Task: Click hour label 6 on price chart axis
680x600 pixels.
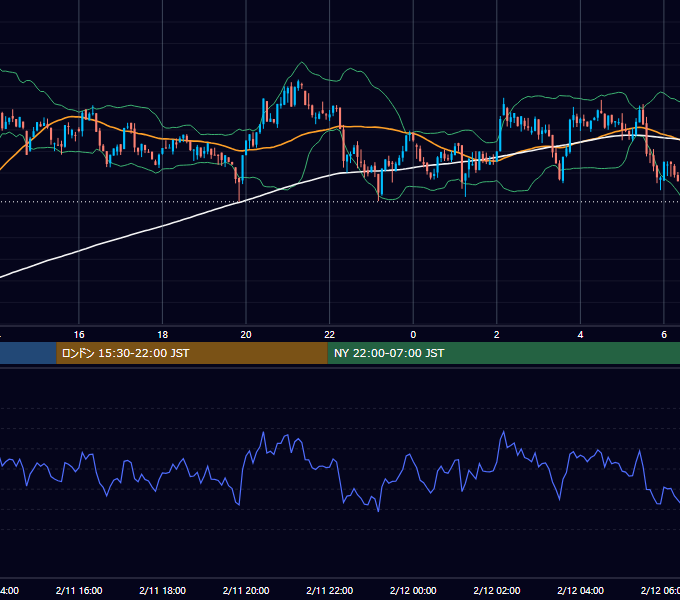Action: (x=664, y=335)
